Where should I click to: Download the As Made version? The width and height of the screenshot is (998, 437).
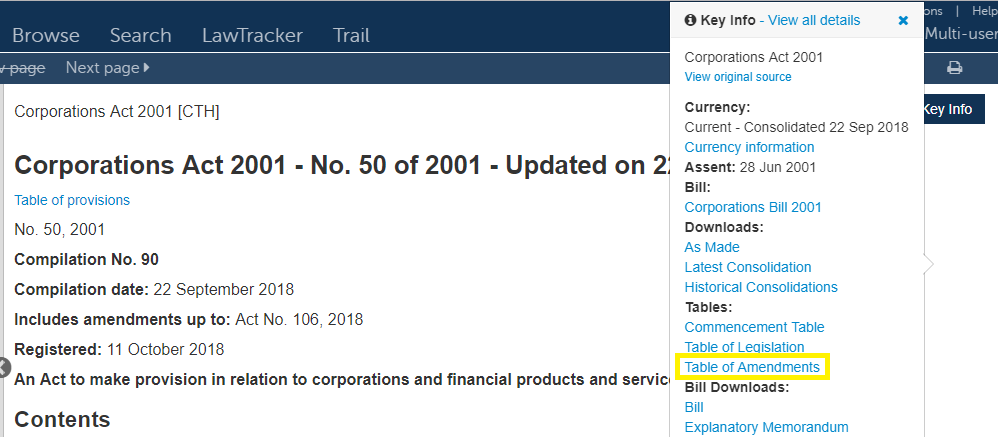(712, 247)
